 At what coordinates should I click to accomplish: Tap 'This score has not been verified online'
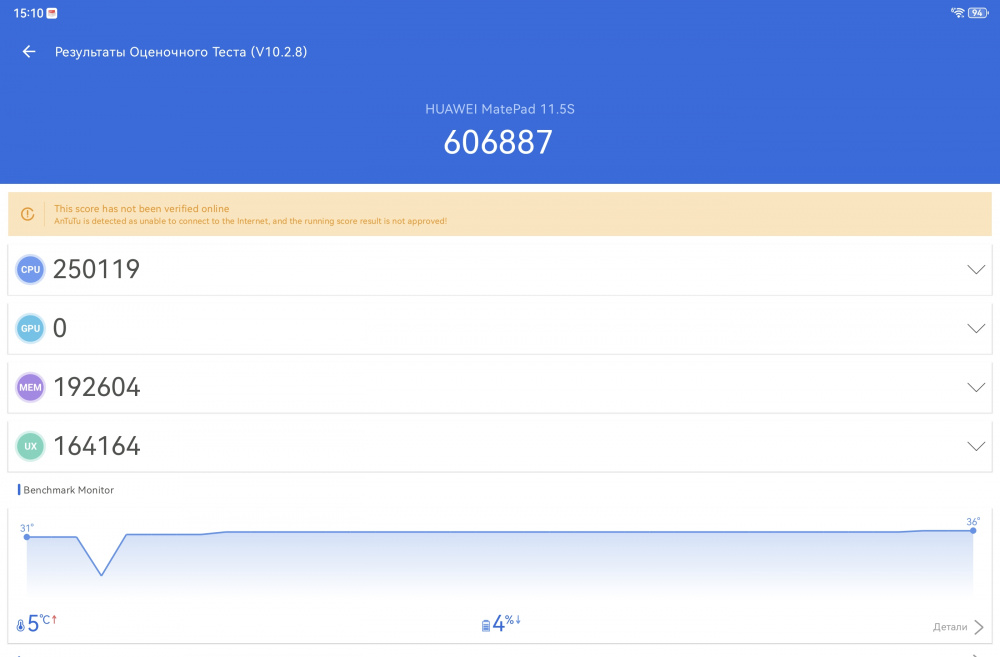(x=142, y=209)
